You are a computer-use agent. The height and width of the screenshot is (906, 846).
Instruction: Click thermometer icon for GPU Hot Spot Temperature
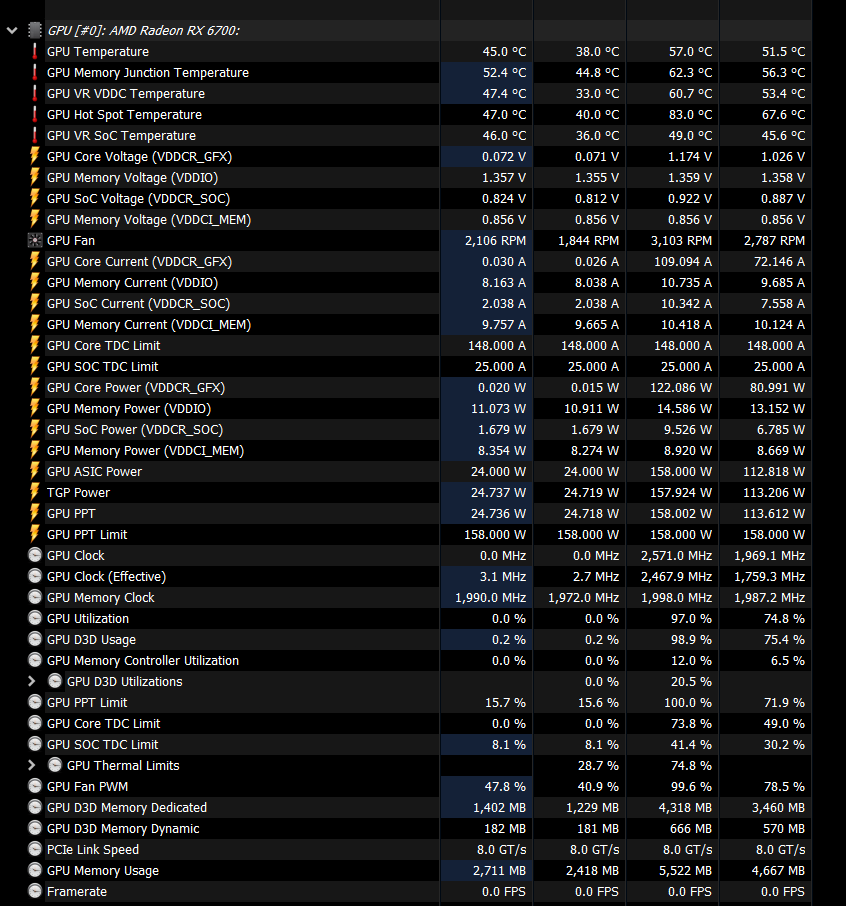(35, 114)
